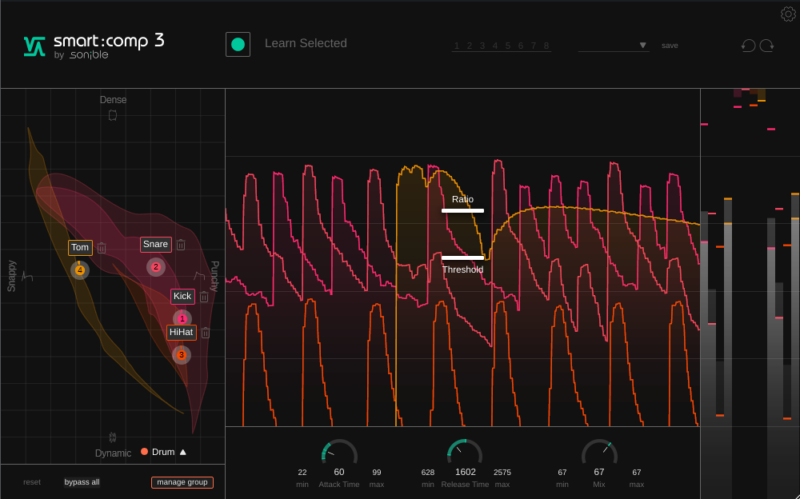This screenshot has height=499, width=800.
Task: Delete the Snare channel with trash icon
Action: coord(181,245)
